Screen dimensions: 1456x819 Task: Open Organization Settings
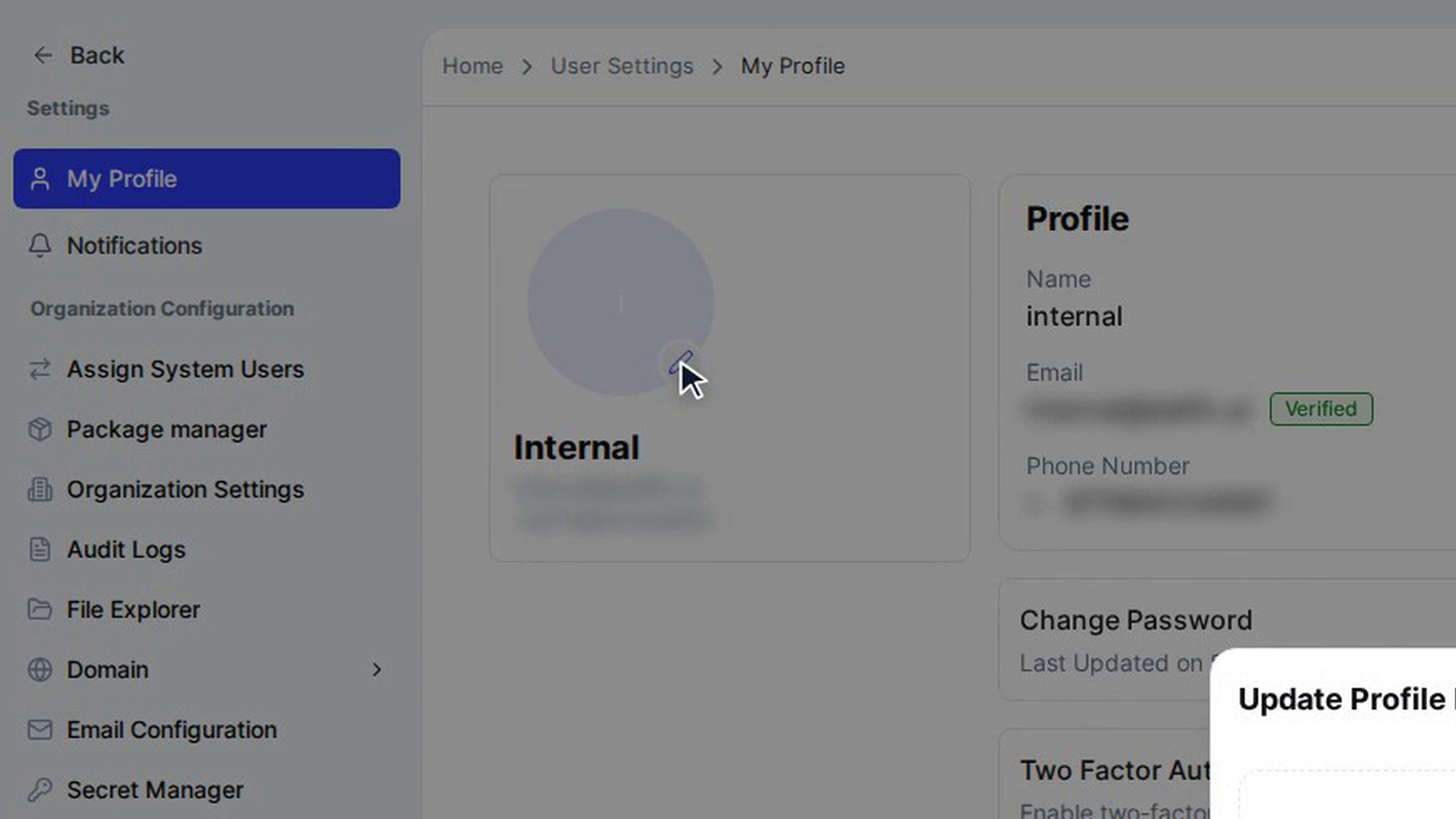tap(206, 489)
